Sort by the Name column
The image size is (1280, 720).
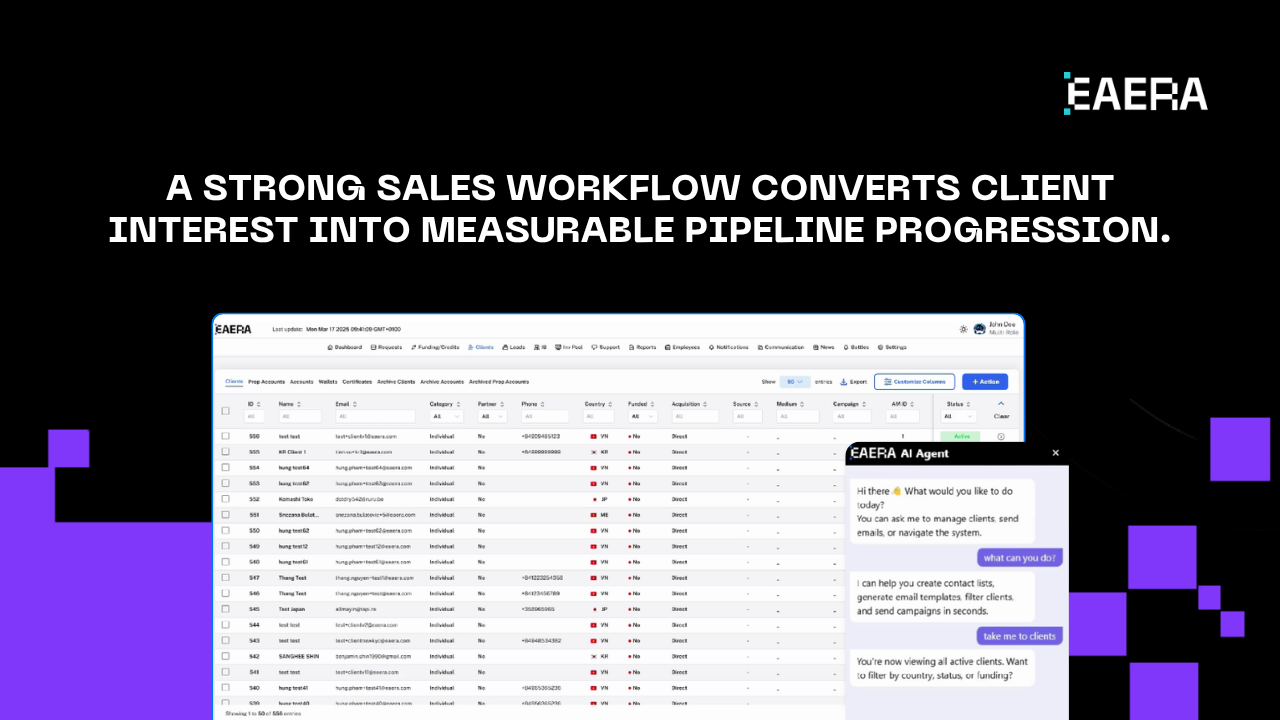pyautogui.click(x=288, y=404)
